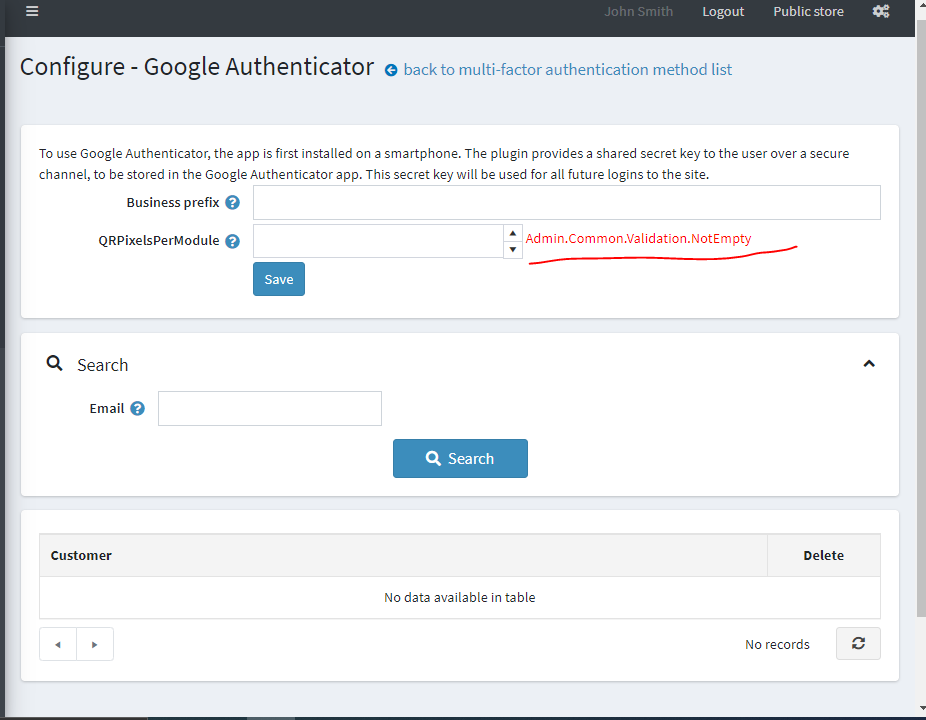This screenshot has width=926, height=720.
Task: Open the settings gears icon
Action: 881,11
